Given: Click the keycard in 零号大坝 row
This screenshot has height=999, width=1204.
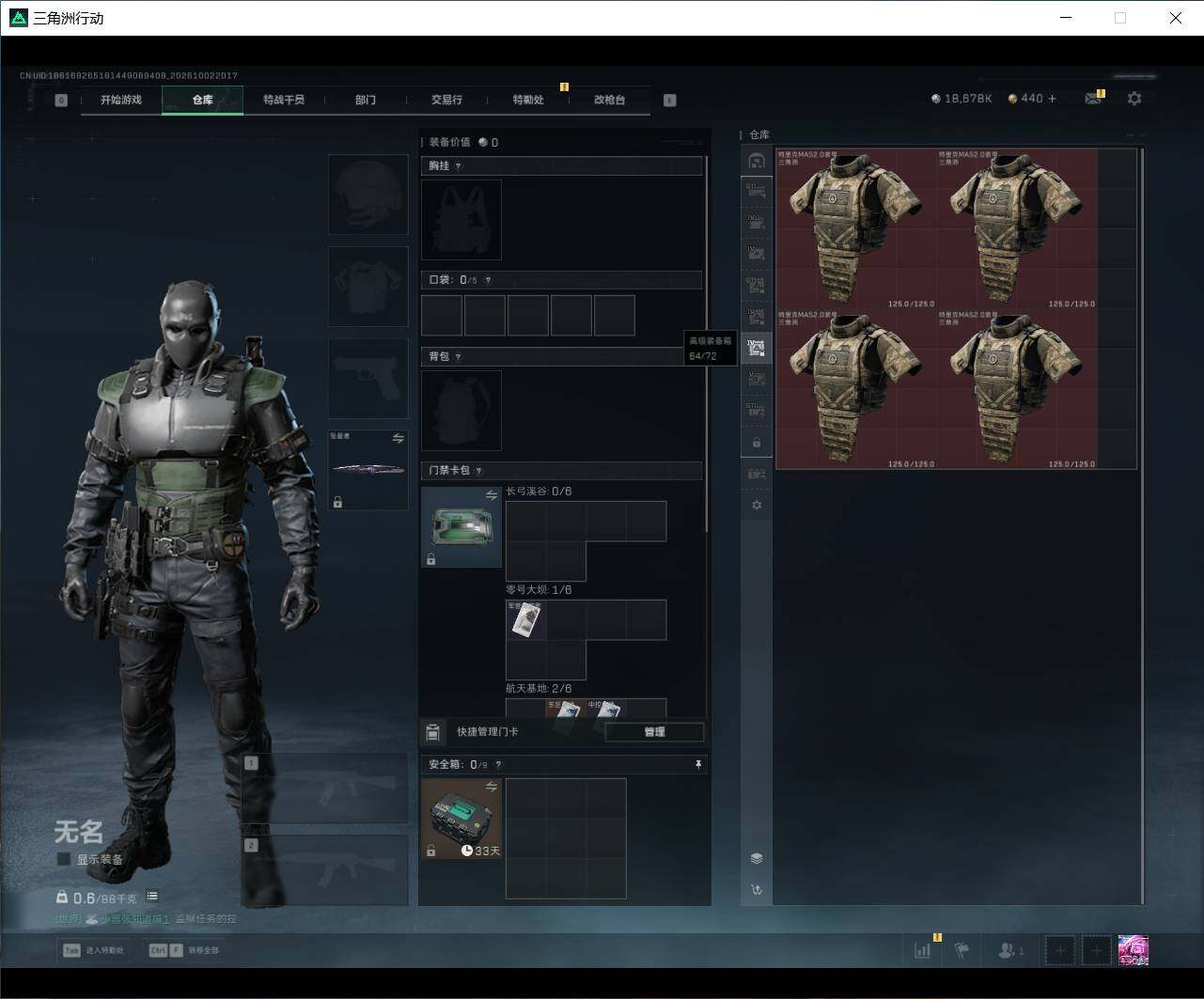Looking at the screenshot, I should coord(526,620).
